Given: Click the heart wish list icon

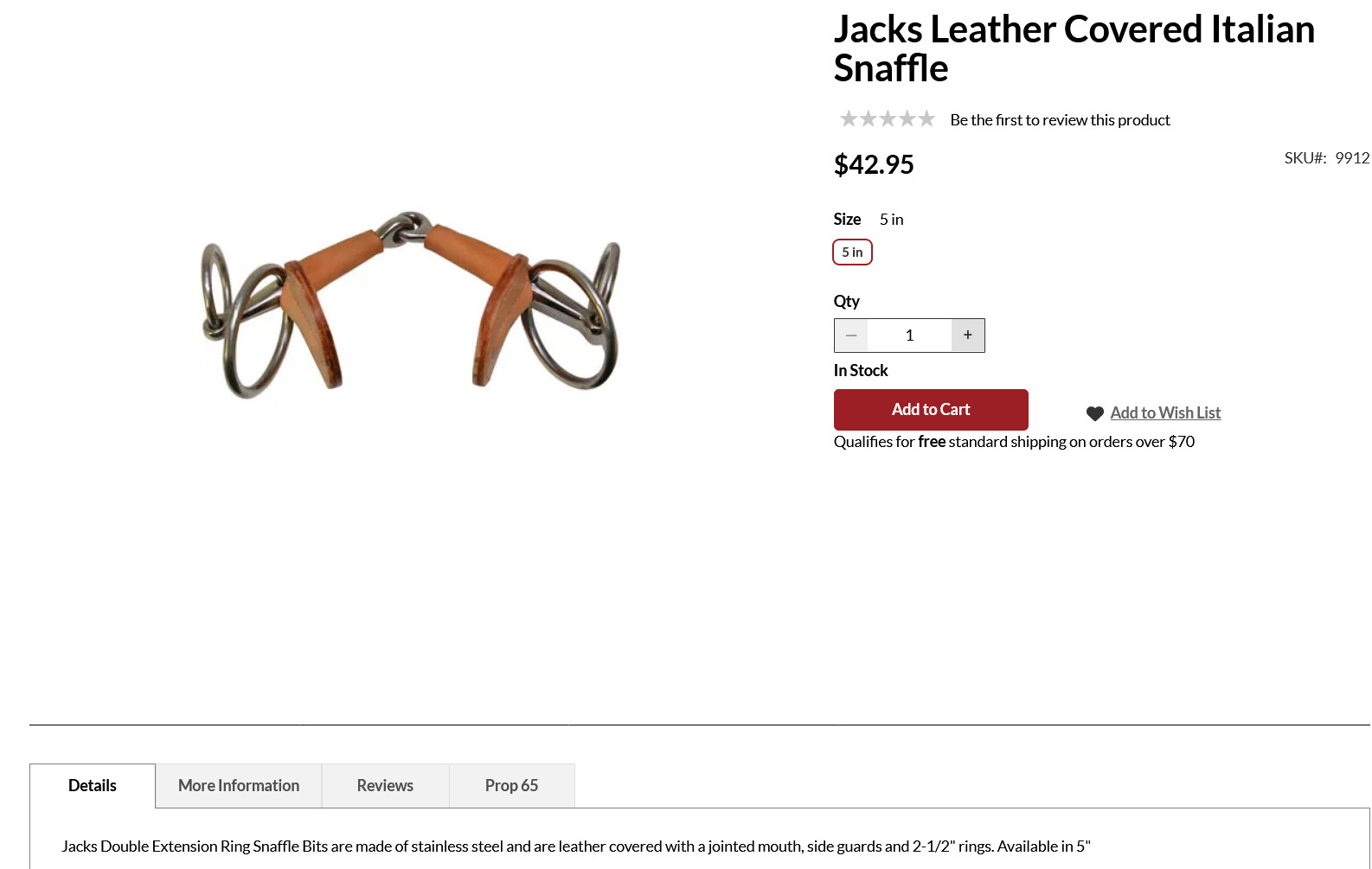Looking at the screenshot, I should pos(1094,414).
